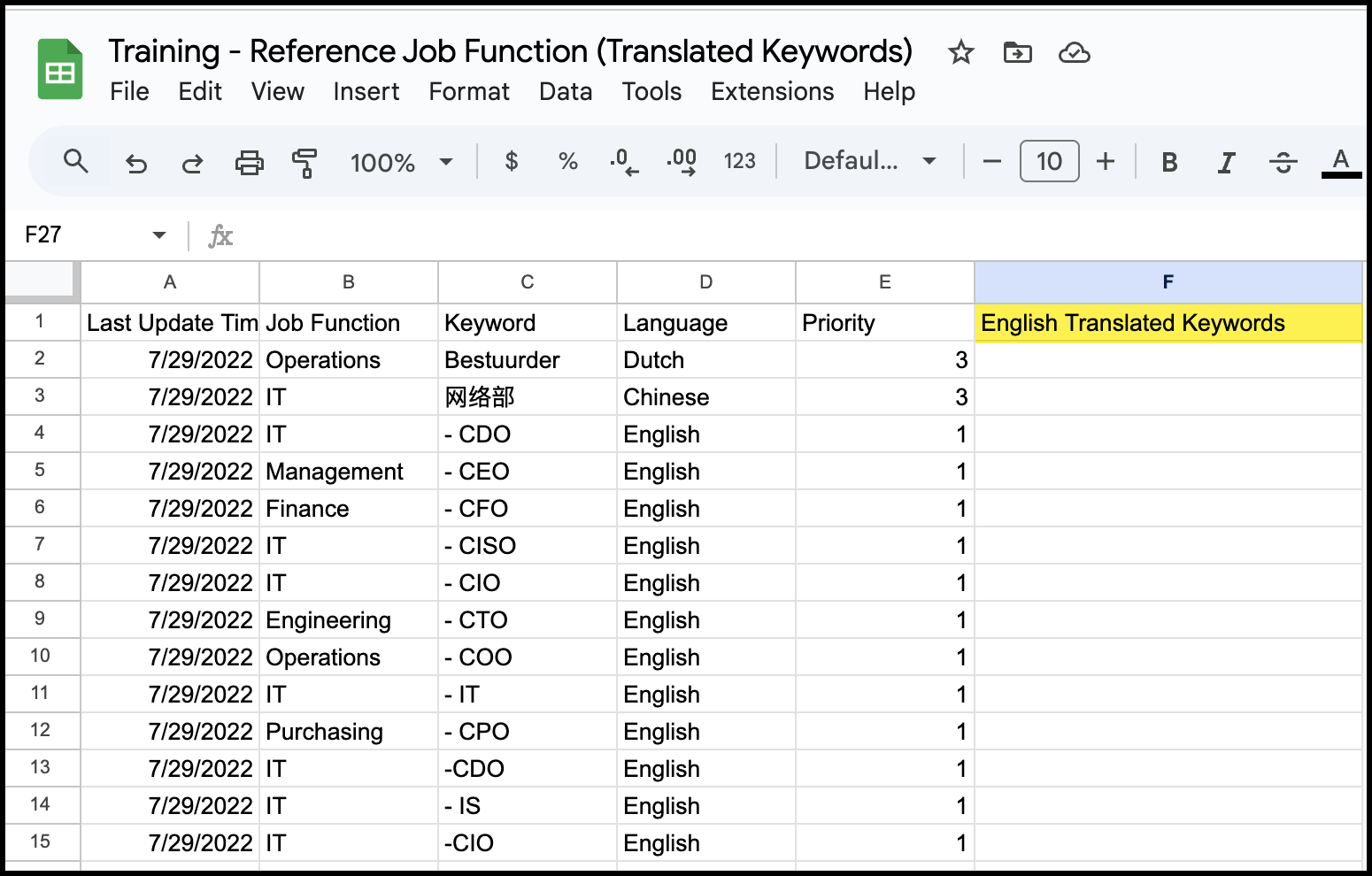This screenshot has width=1372, height=876.
Task: Open the search menus magnifier
Action: [76, 162]
